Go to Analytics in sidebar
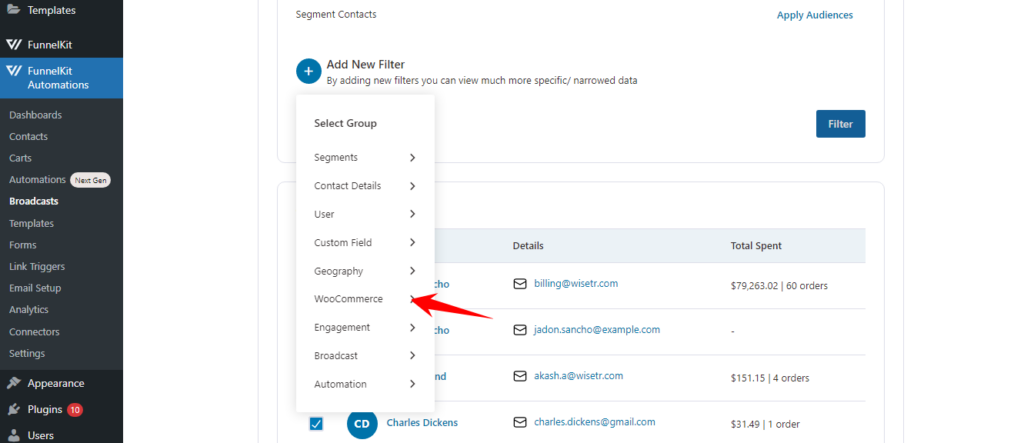The width and height of the screenshot is (1024, 443). coord(29,310)
